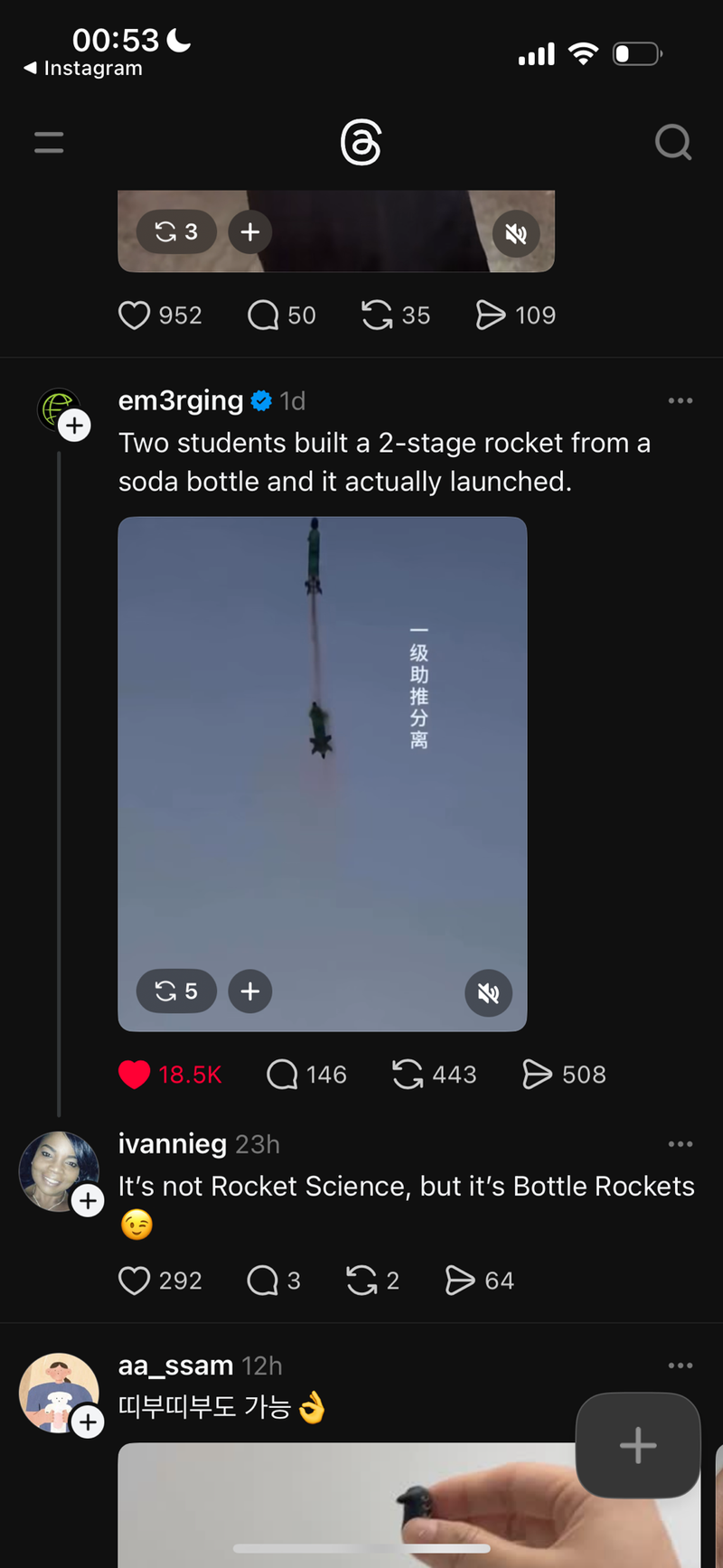Repost the em3rging rocket post (443)
Viewport: 723px width, 1568px height.
coord(408,1075)
